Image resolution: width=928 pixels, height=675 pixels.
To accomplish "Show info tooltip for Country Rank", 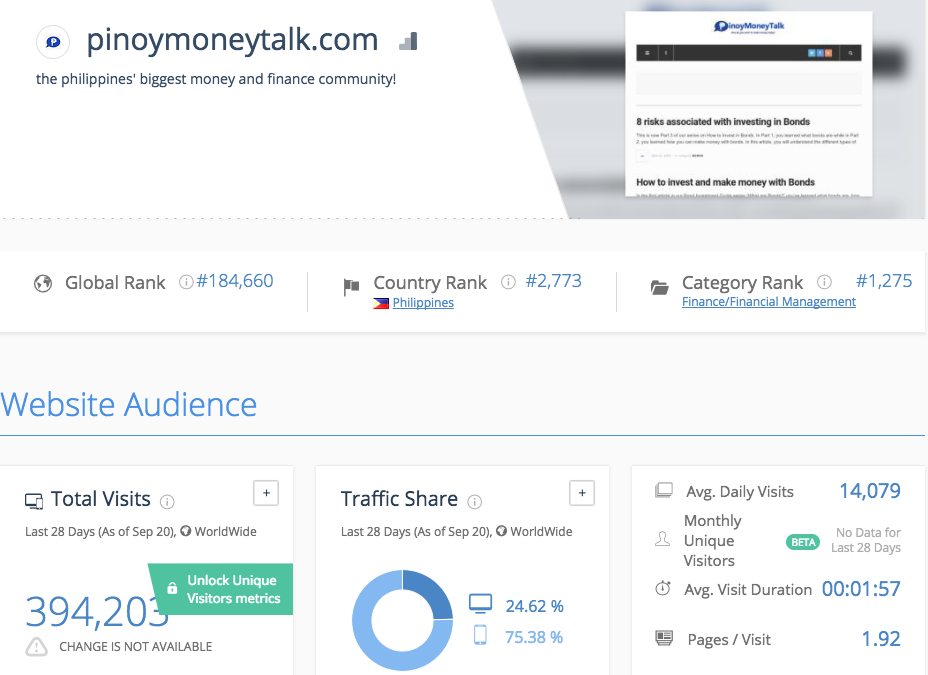I will click(x=508, y=282).
